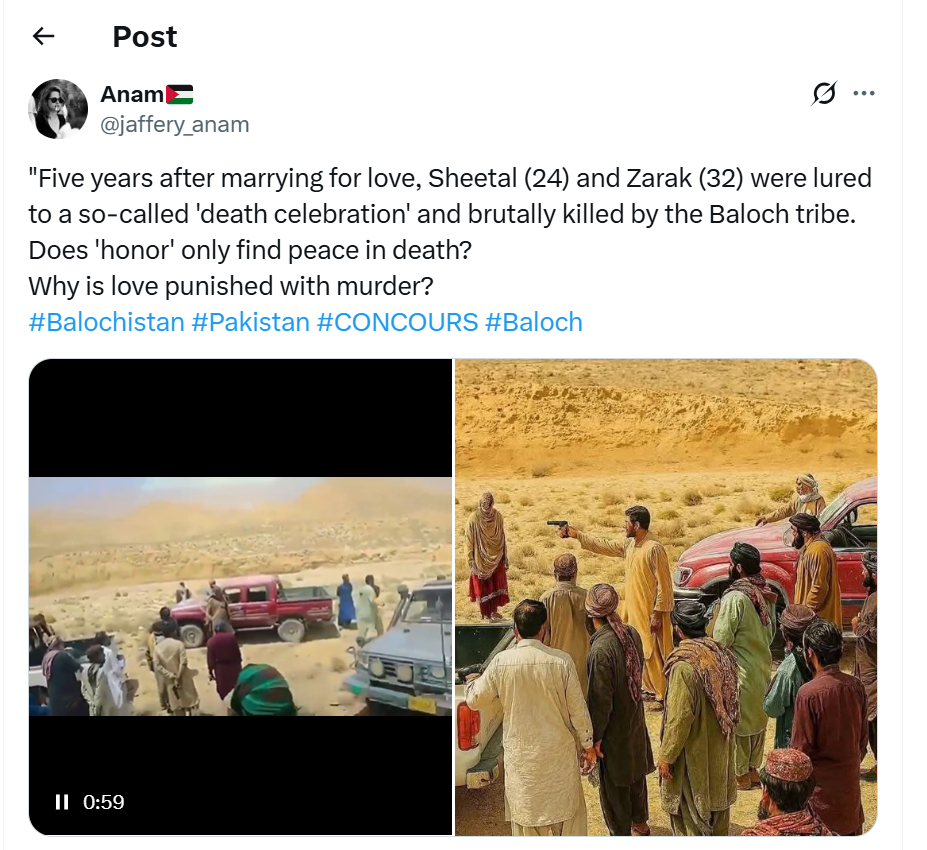The height and width of the screenshot is (850, 927).
Task: Open the desert illustration image on right
Action: (x=666, y=597)
